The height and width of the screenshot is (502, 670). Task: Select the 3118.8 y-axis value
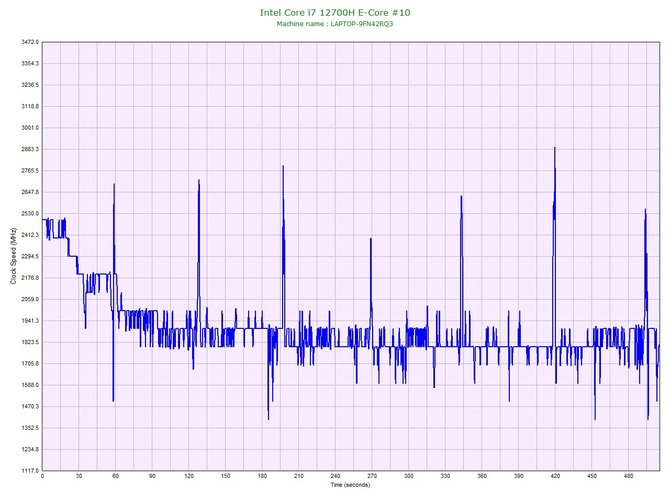(x=30, y=106)
